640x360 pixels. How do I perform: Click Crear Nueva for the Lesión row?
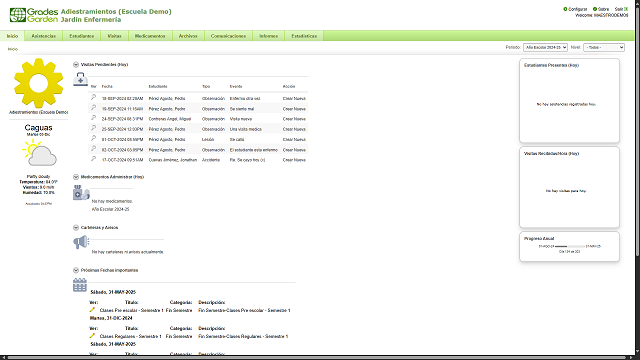pyautogui.click(x=294, y=140)
